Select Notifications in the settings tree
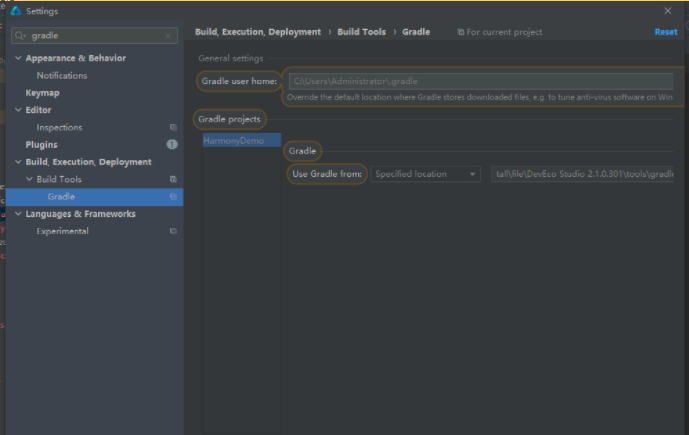The width and height of the screenshot is (689, 435). tap(62, 76)
